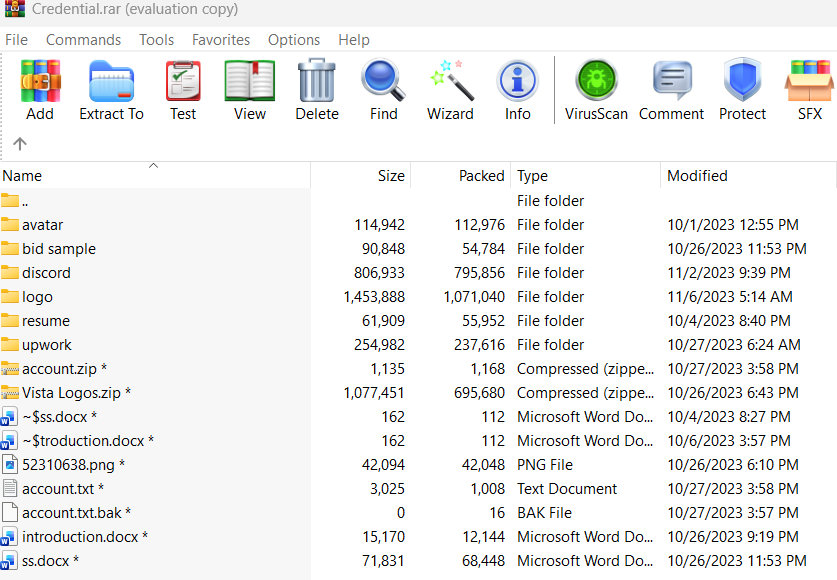
Task: Open the Favorites menu
Action: [x=220, y=39]
